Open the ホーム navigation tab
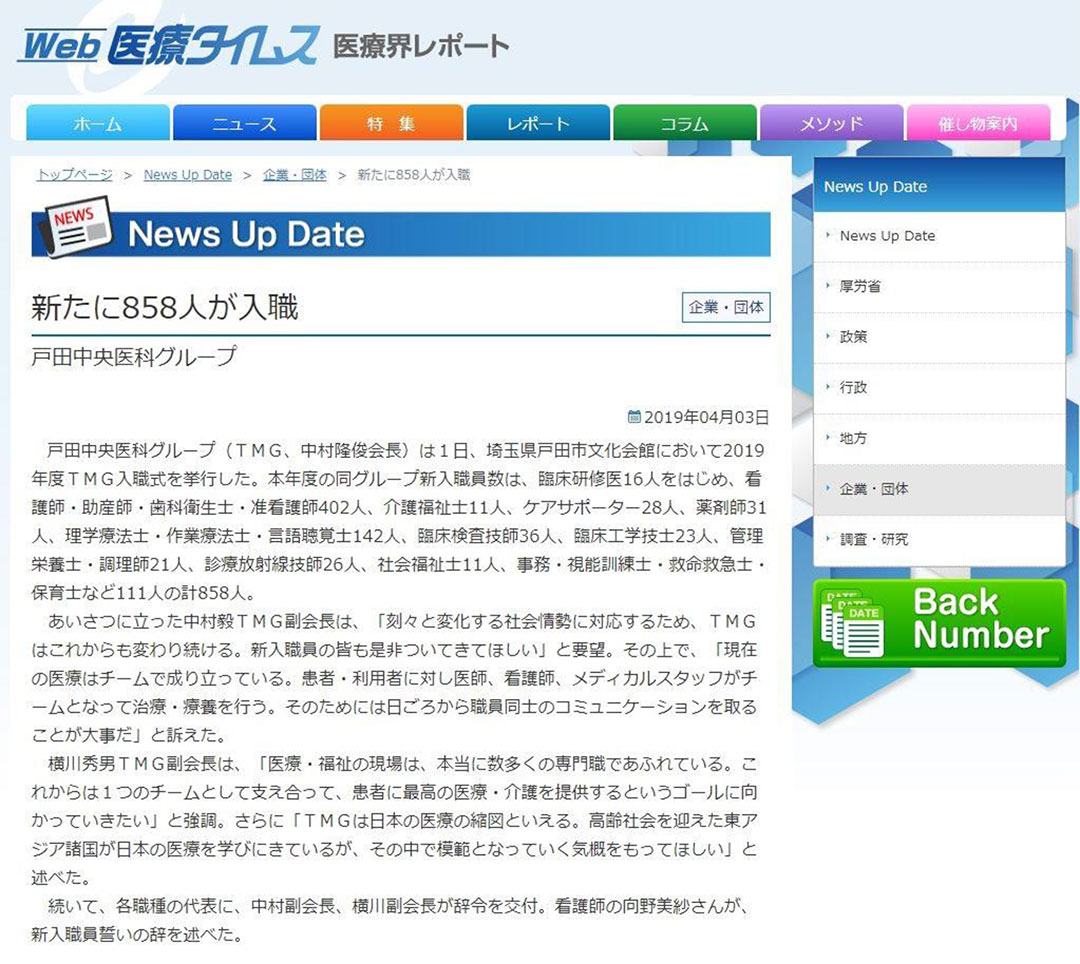Viewport: 1080px width, 964px height. pyautogui.click(x=98, y=123)
